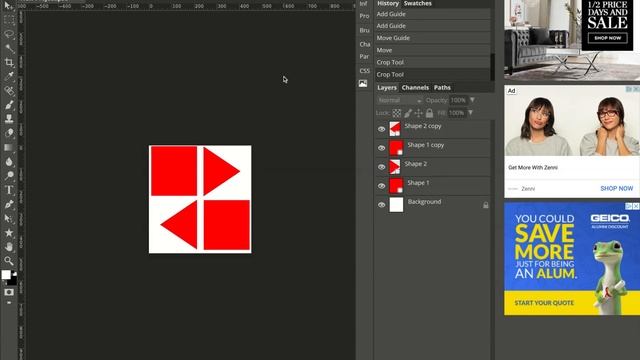Viewport: 640px width, 360px height.
Task: Select the Pen tool
Action: pyautogui.click(x=9, y=204)
